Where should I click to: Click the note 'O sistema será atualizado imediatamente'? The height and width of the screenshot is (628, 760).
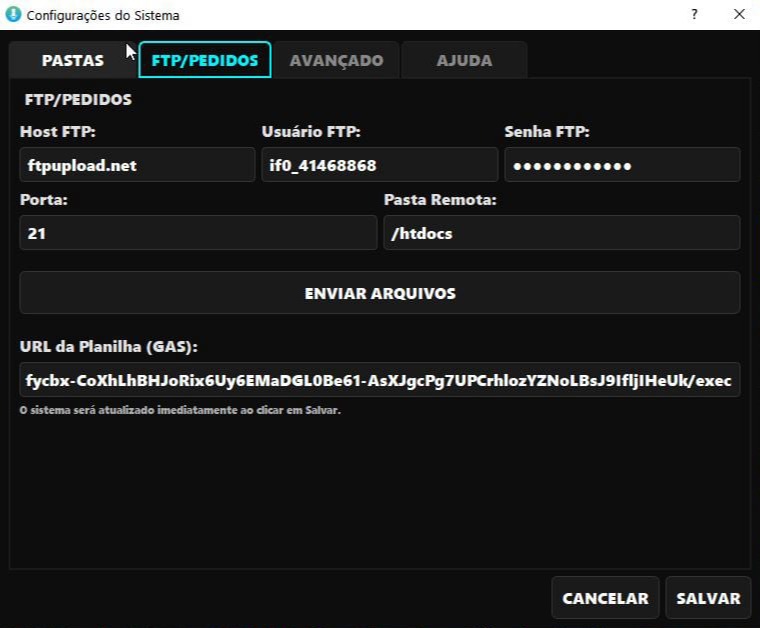180,410
